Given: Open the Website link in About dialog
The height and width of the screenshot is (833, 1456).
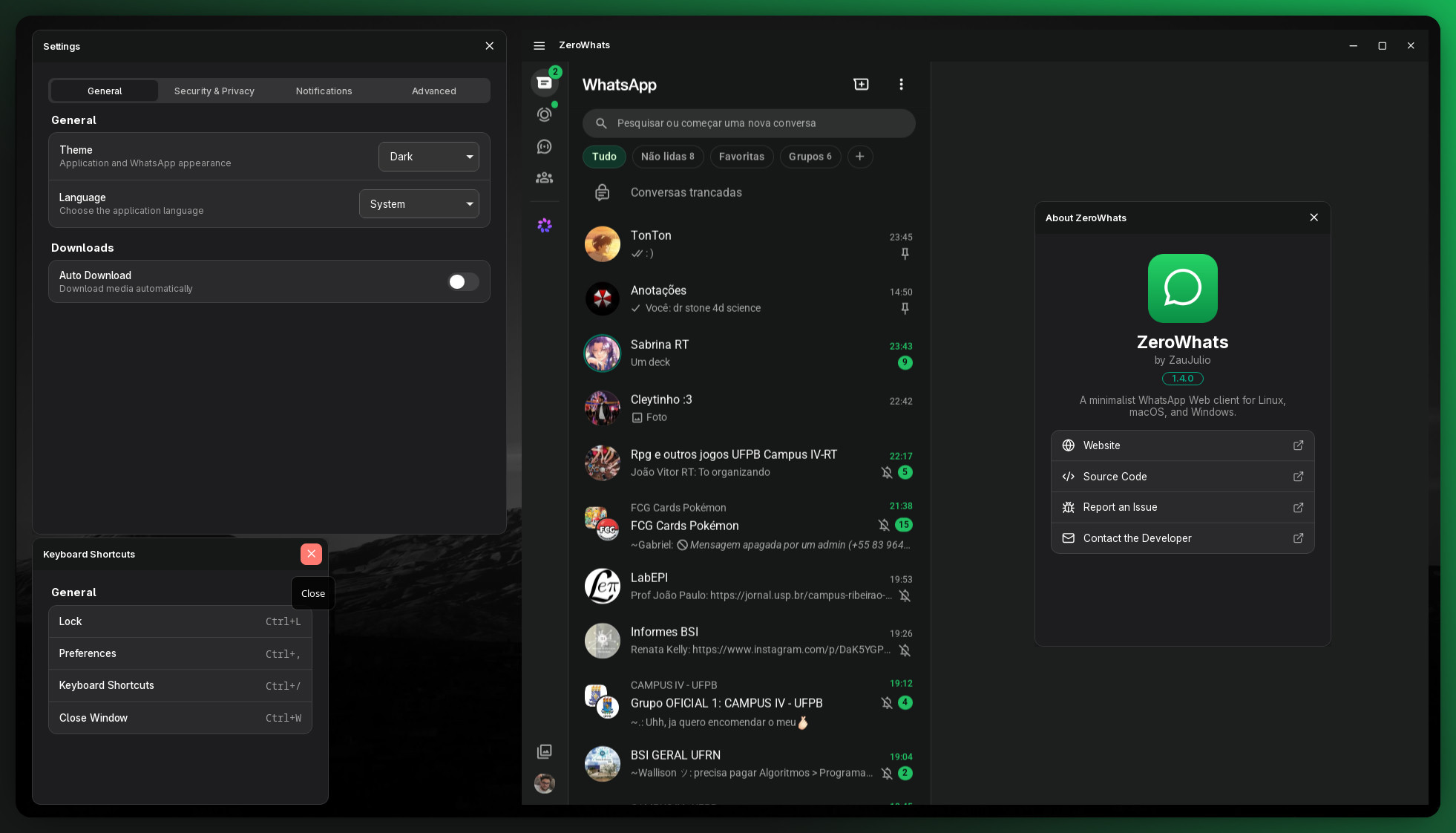Looking at the screenshot, I should click(1182, 445).
